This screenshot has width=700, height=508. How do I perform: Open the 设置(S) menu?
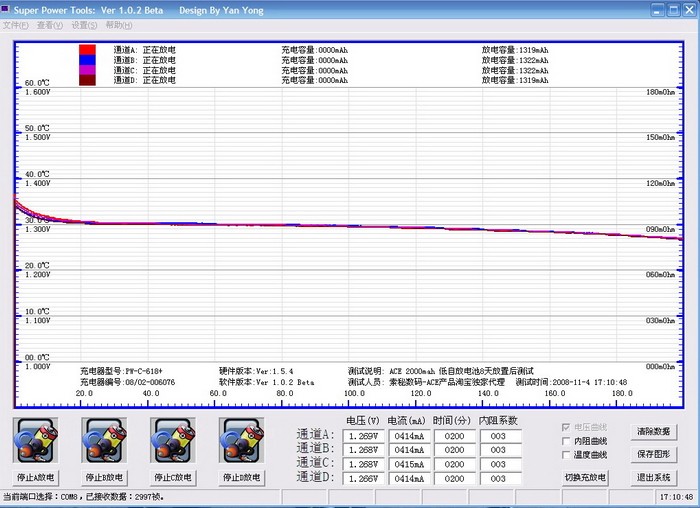click(84, 25)
